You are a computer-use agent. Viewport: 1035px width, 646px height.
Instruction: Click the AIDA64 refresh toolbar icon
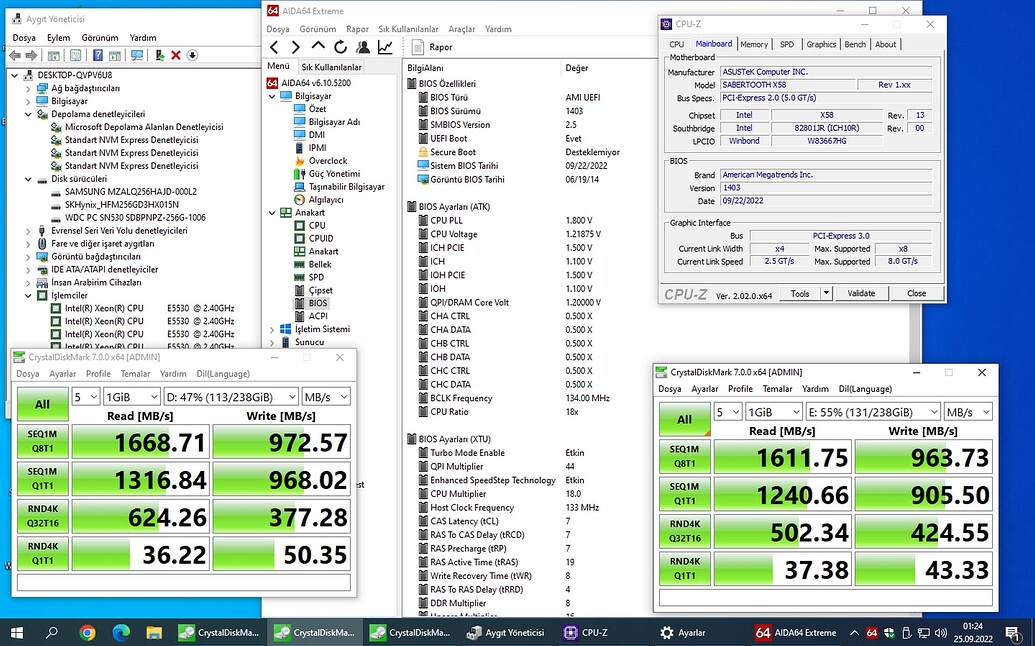point(341,46)
